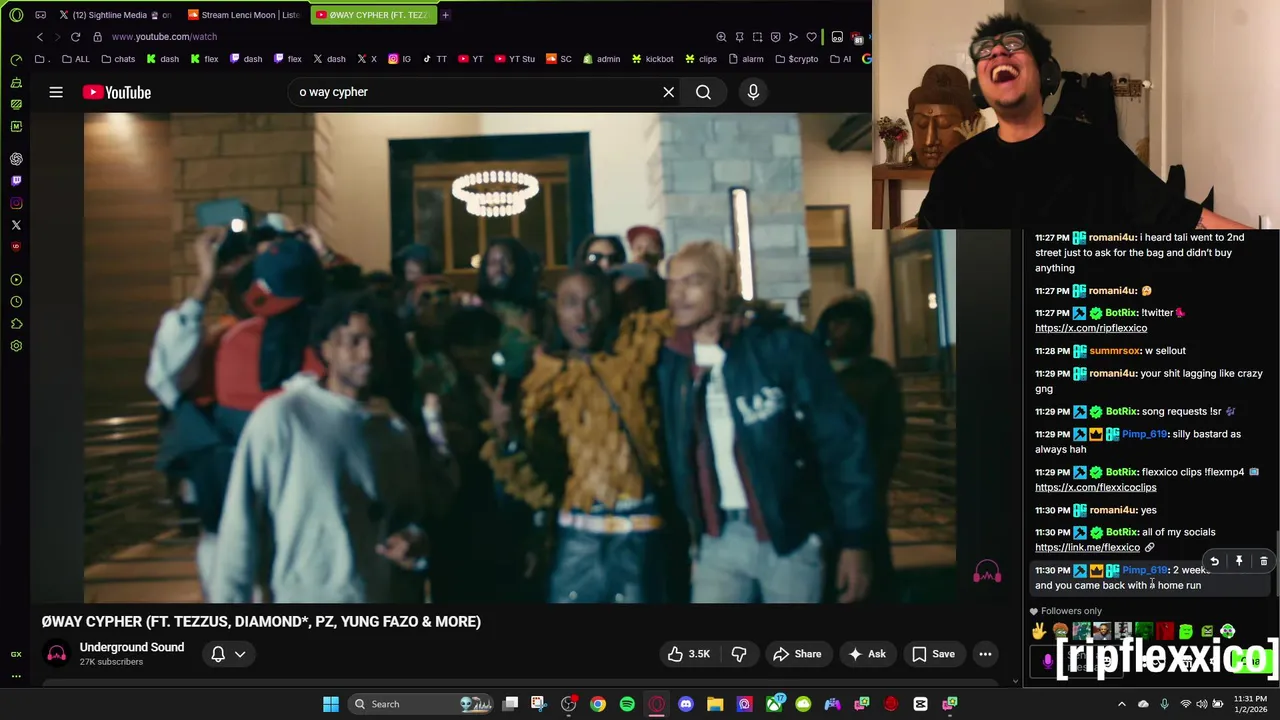The height and width of the screenshot is (720, 1280).
Task: Open Opera sidebar settings gear
Action: coord(16,346)
